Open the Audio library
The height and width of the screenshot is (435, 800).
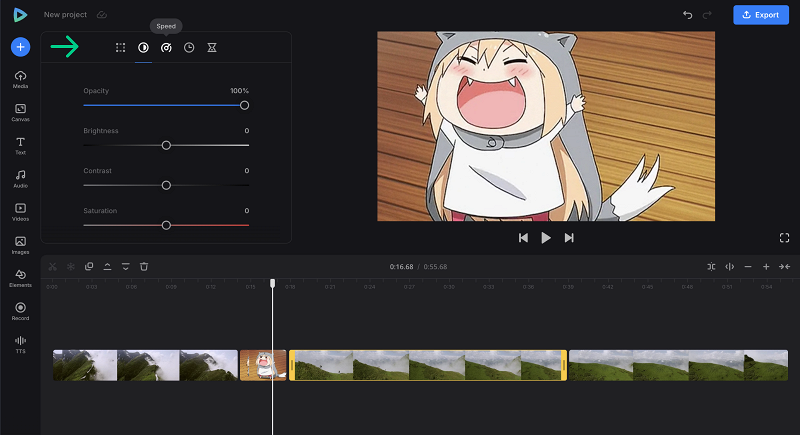(20, 178)
